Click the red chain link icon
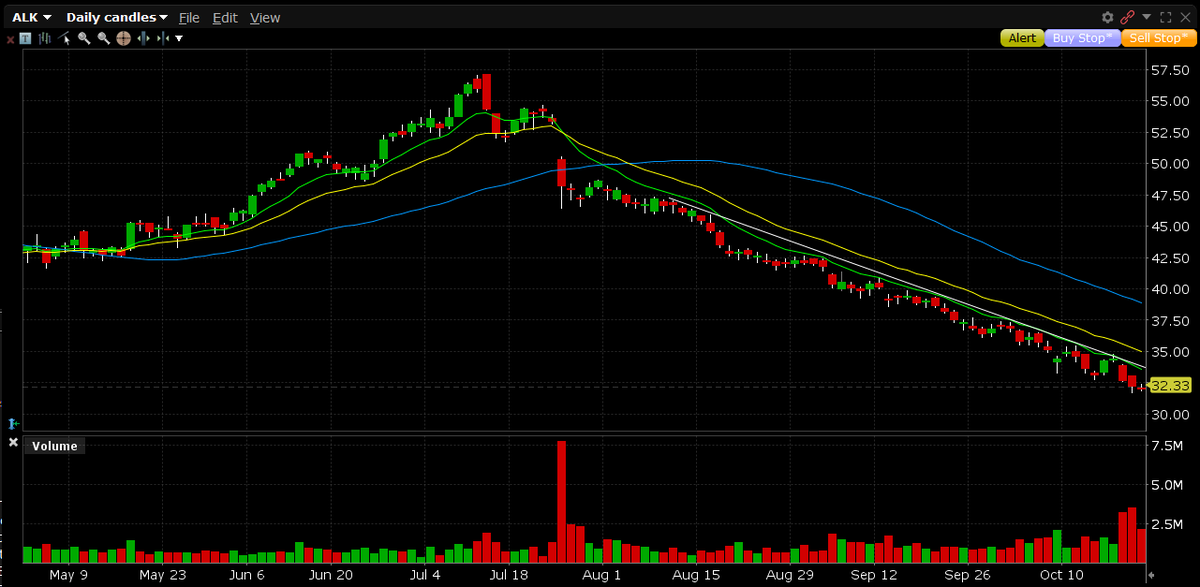The width and height of the screenshot is (1200, 587). coord(1127,17)
